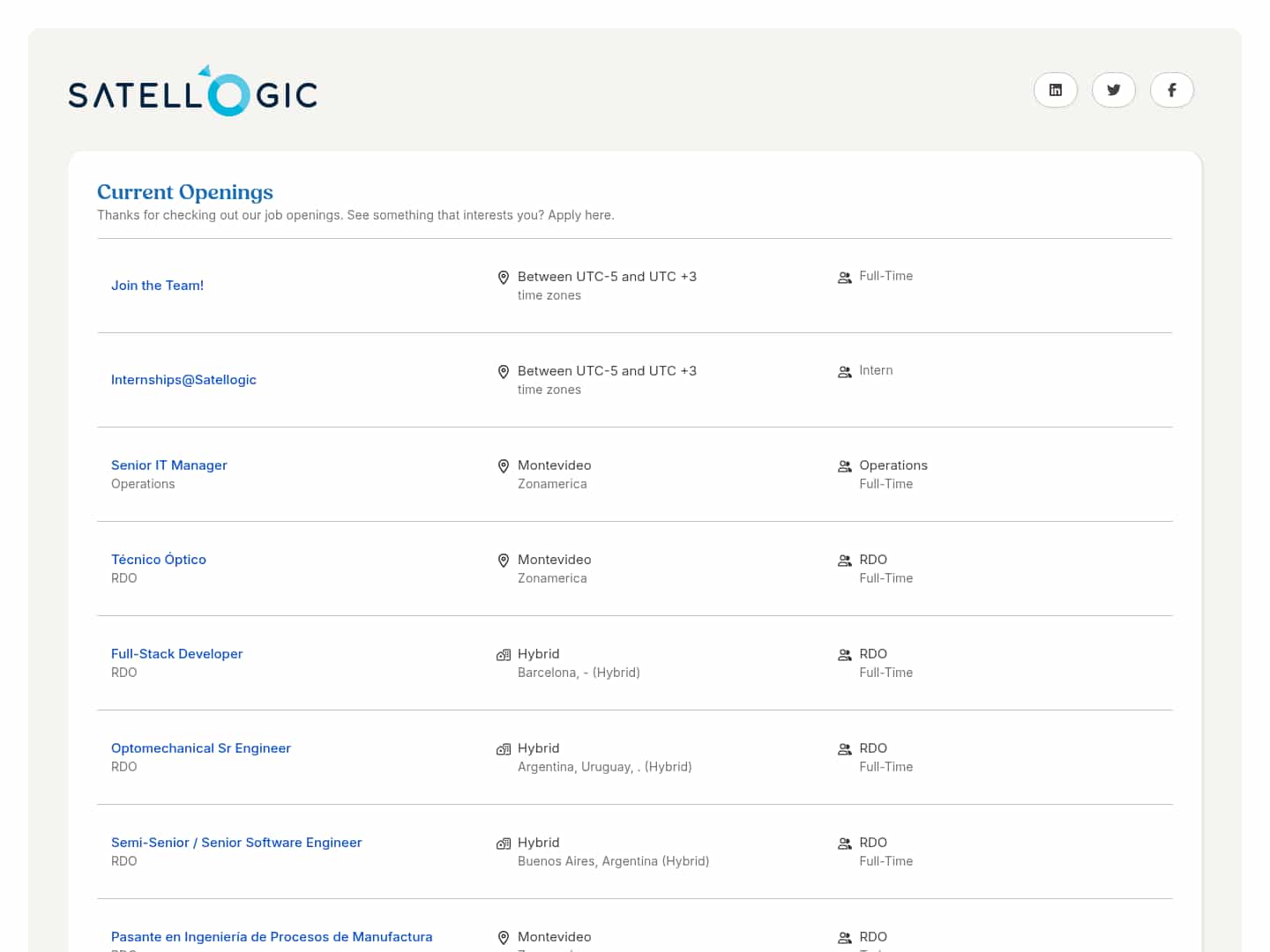
Task: Click people icon in Semi-Senior Software Engineer row
Action: pos(845,844)
